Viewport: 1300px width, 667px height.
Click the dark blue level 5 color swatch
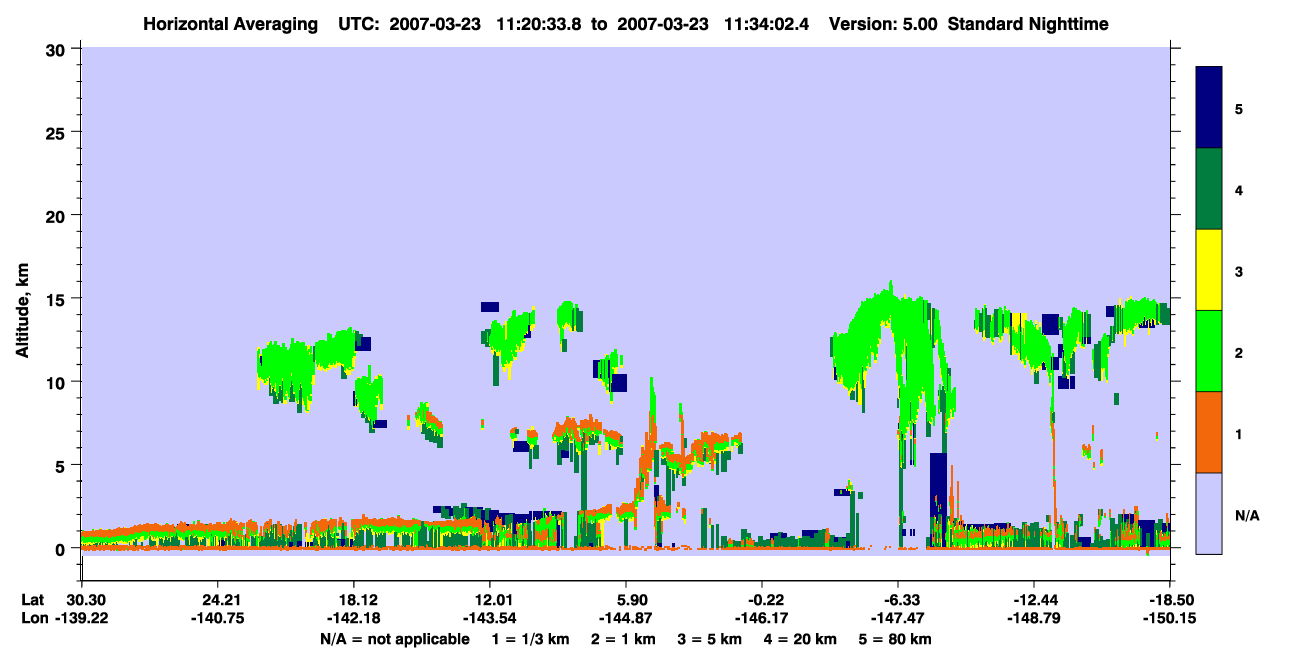[1209, 108]
